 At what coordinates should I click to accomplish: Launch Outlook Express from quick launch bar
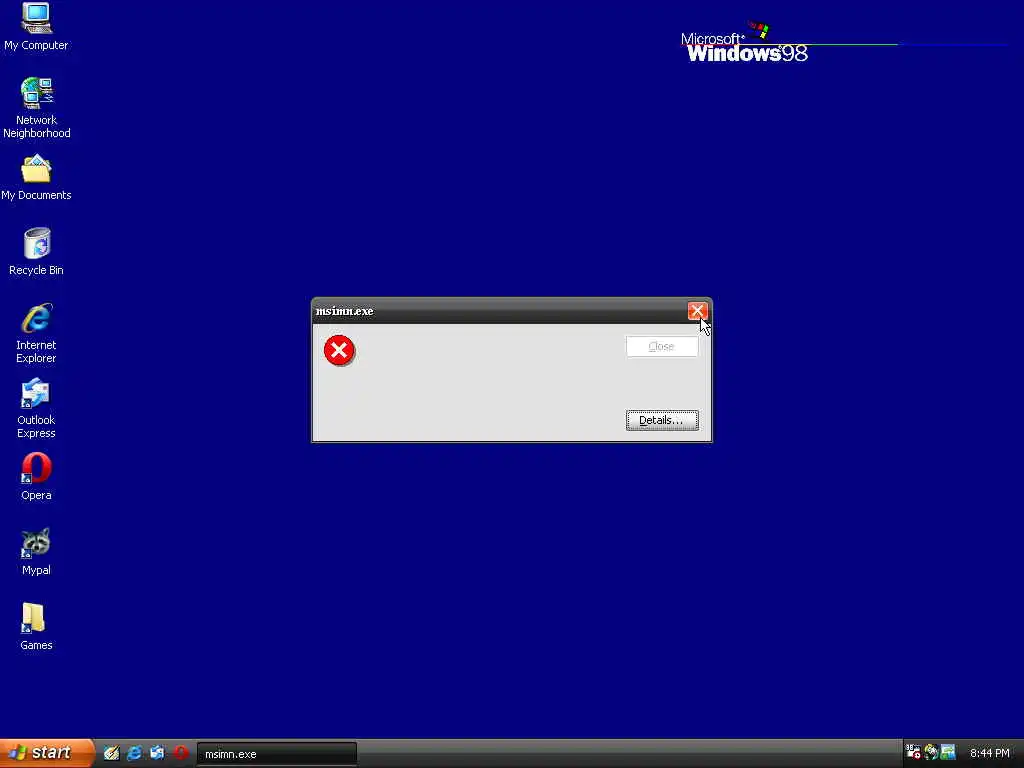click(x=157, y=753)
